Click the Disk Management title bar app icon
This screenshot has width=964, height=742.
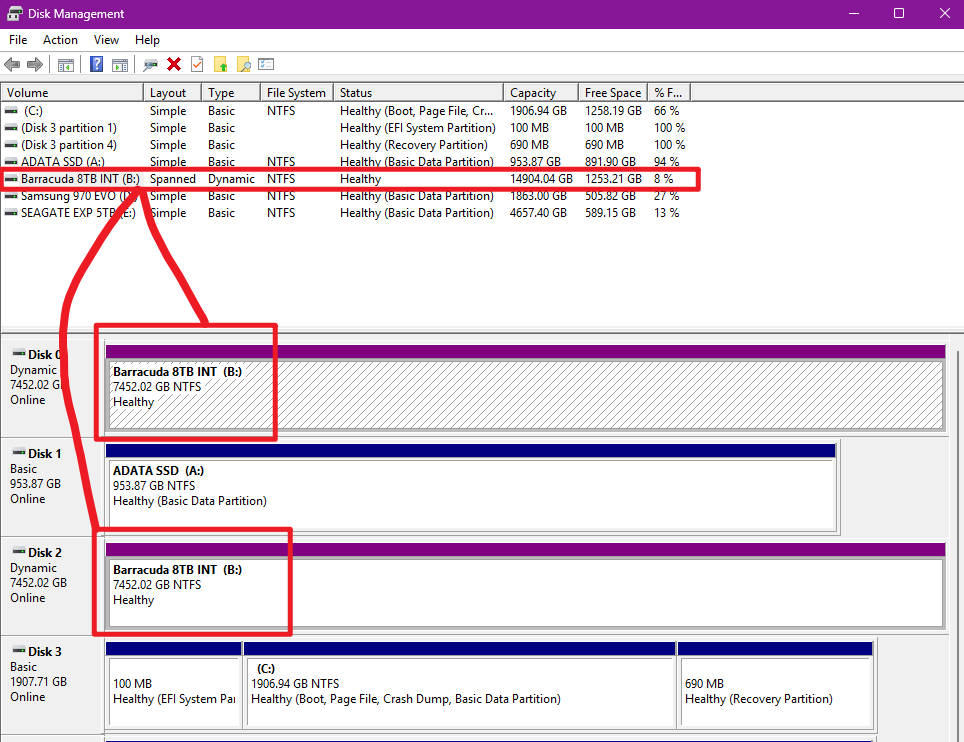[x=15, y=14]
